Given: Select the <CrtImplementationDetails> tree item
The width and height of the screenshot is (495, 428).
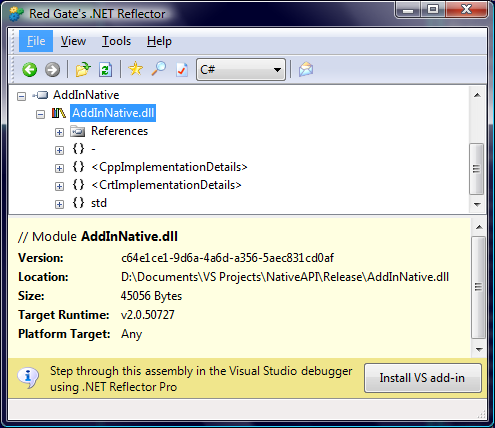Looking at the screenshot, I should 166,185.
